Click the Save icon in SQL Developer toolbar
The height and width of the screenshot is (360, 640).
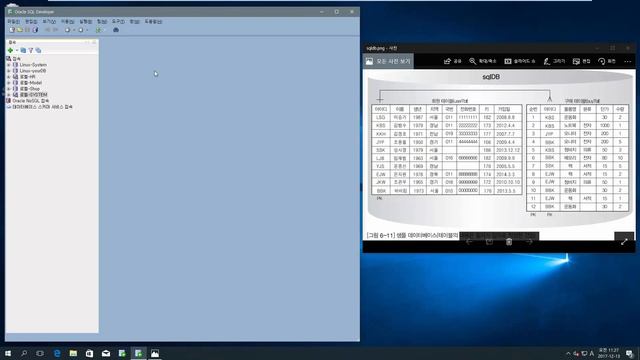[27, 30]
